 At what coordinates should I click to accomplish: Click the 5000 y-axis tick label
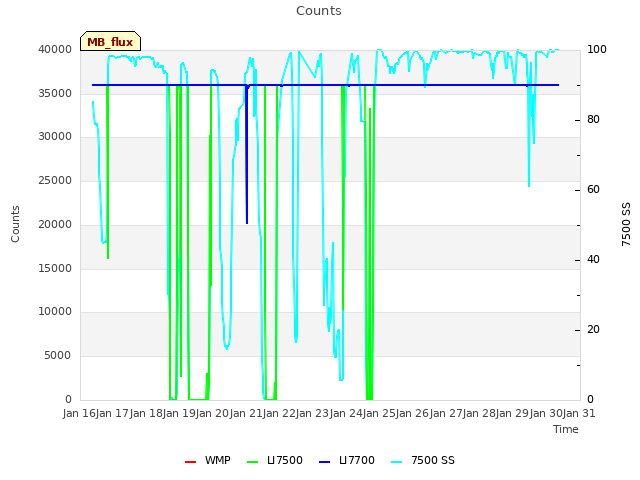[58, 356]
